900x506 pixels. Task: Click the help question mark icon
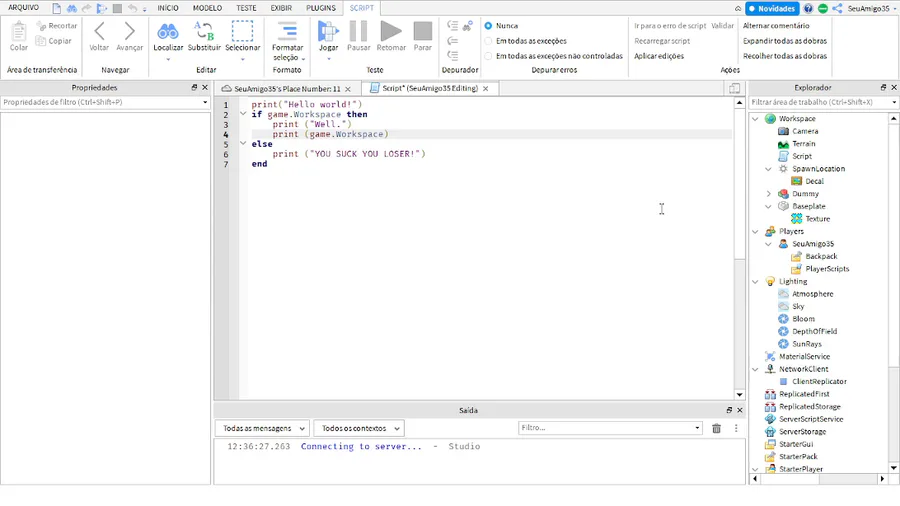click(808, 9)
